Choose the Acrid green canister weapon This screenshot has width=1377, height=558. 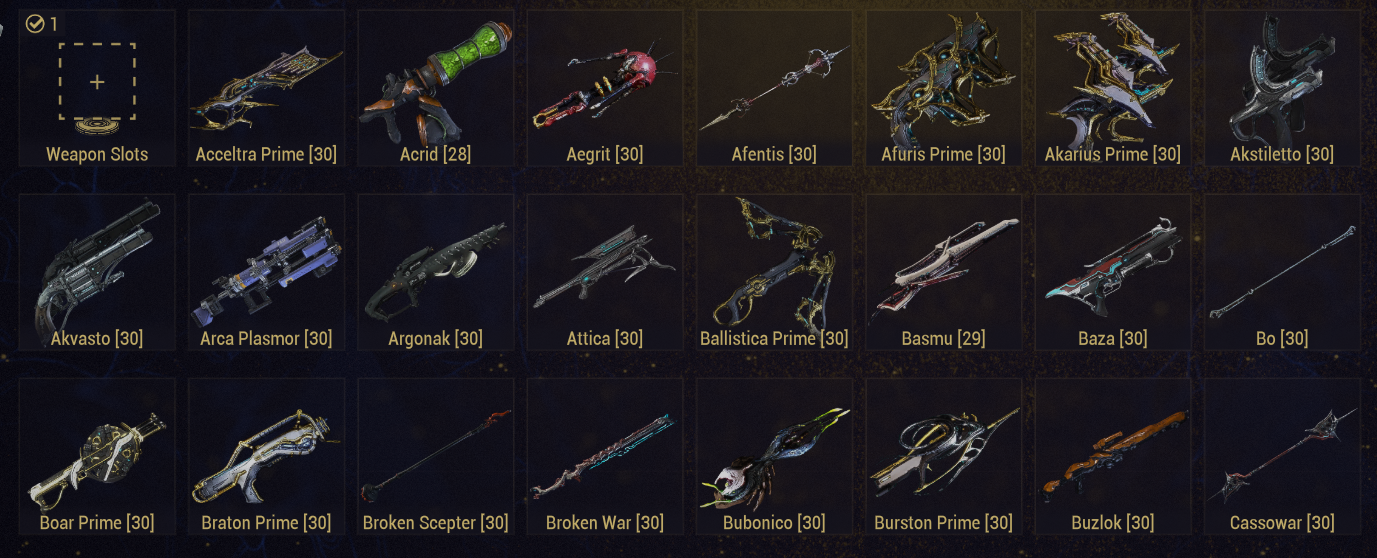click(x=436, y=88)
